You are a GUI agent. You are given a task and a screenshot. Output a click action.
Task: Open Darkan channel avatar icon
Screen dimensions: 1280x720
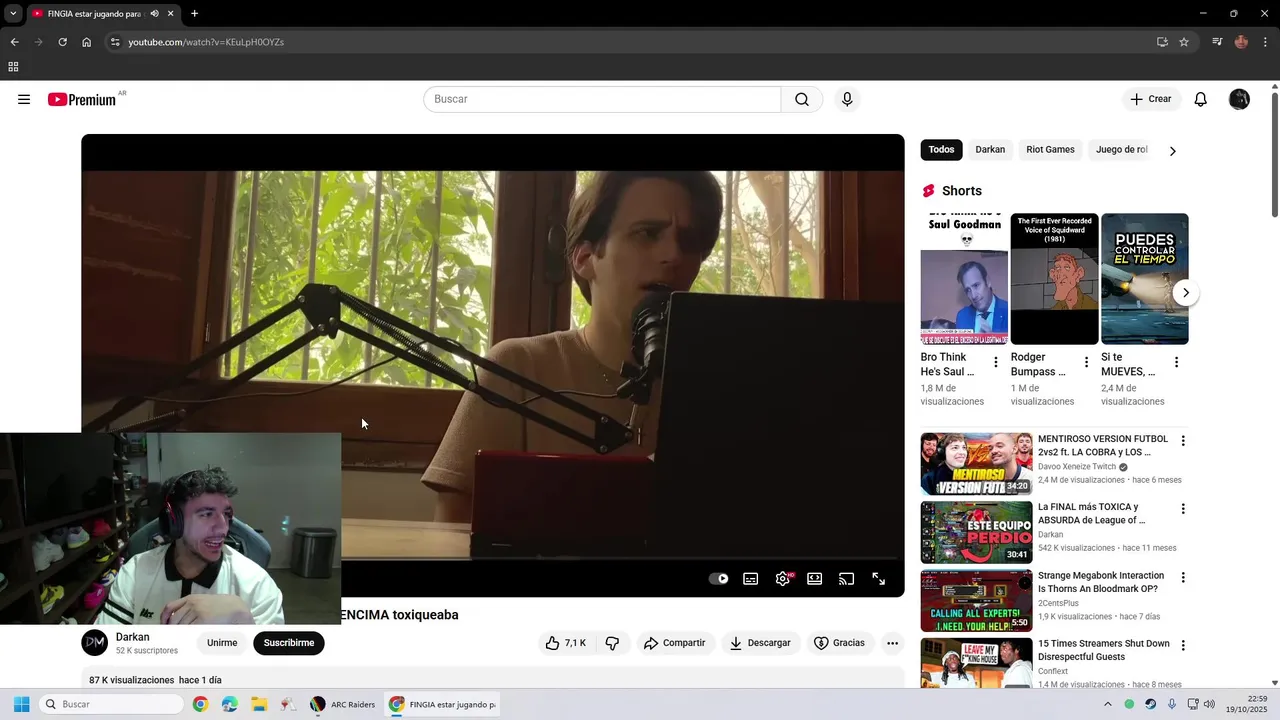95,643
